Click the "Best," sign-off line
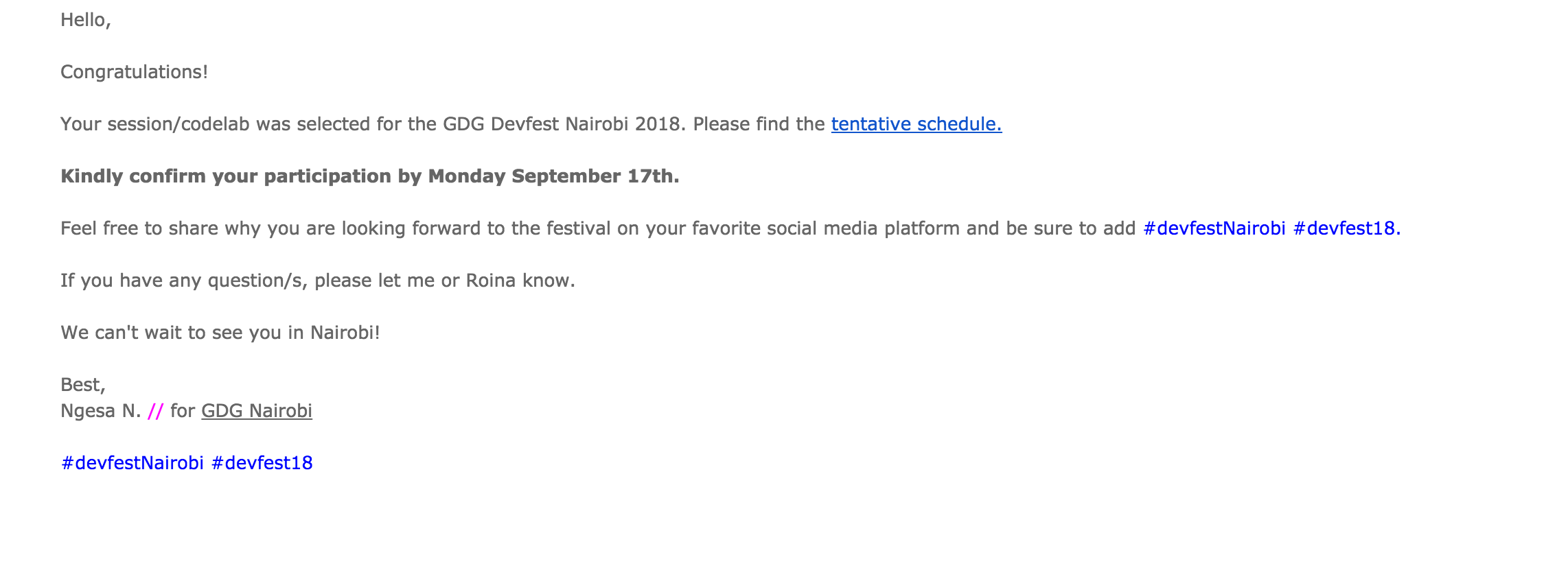Viewport: 1568px width, 568px height. 83,385
